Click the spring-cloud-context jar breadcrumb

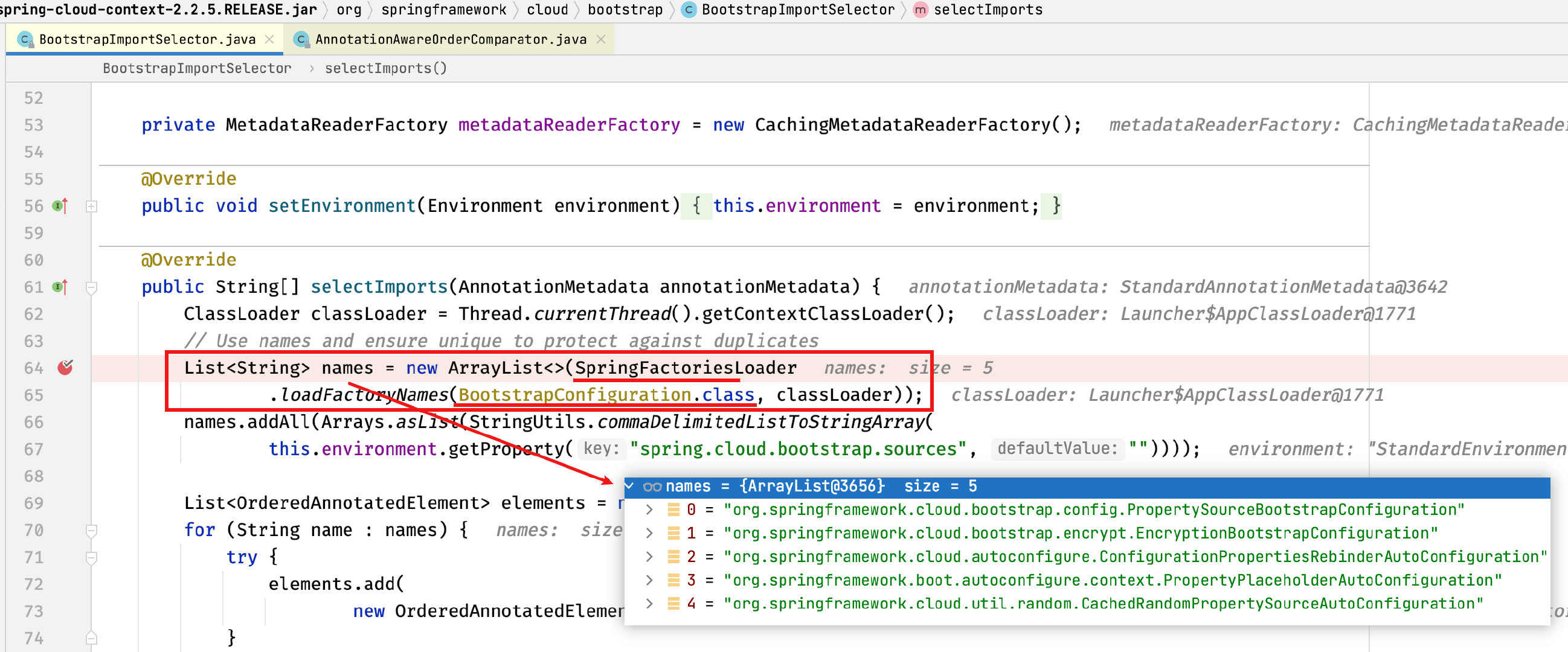tap(158, 10)
